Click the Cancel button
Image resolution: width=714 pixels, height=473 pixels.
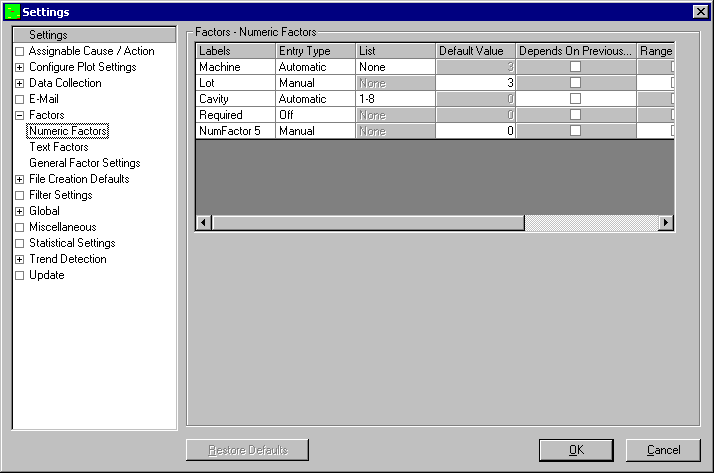pos(663,450)
